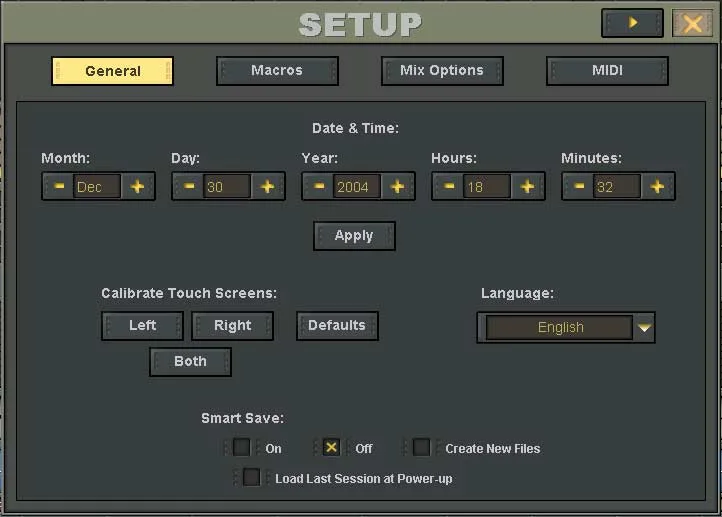The image size is (722, 517).
Task: Open the Macros tab
Action: click(277, 70)
